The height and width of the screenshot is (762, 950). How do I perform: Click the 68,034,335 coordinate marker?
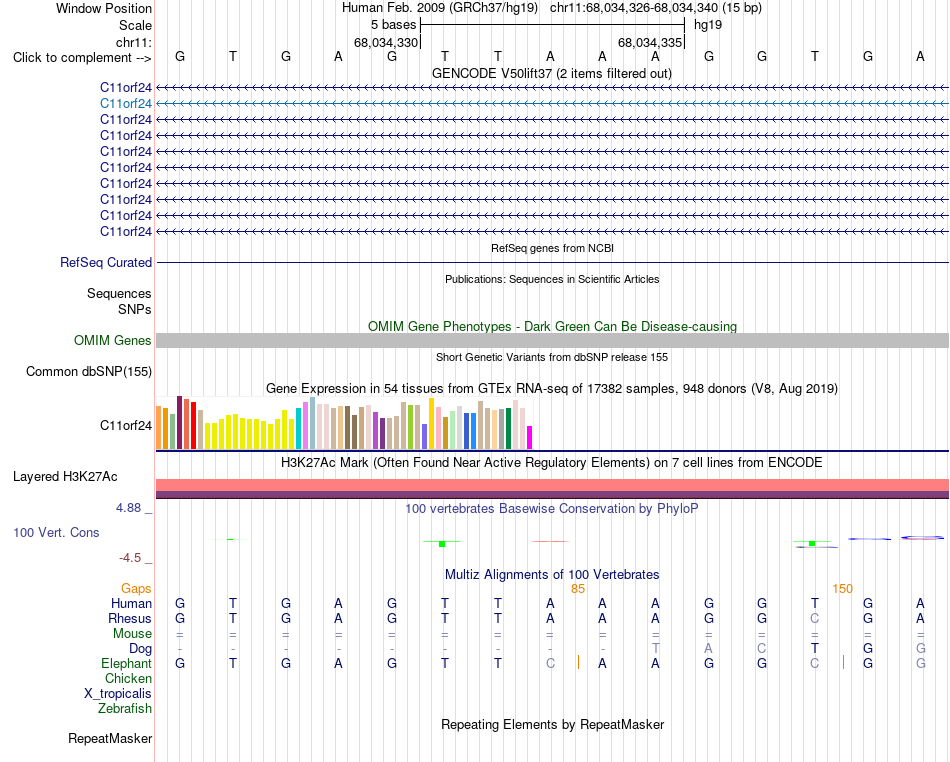pos(650,42)
